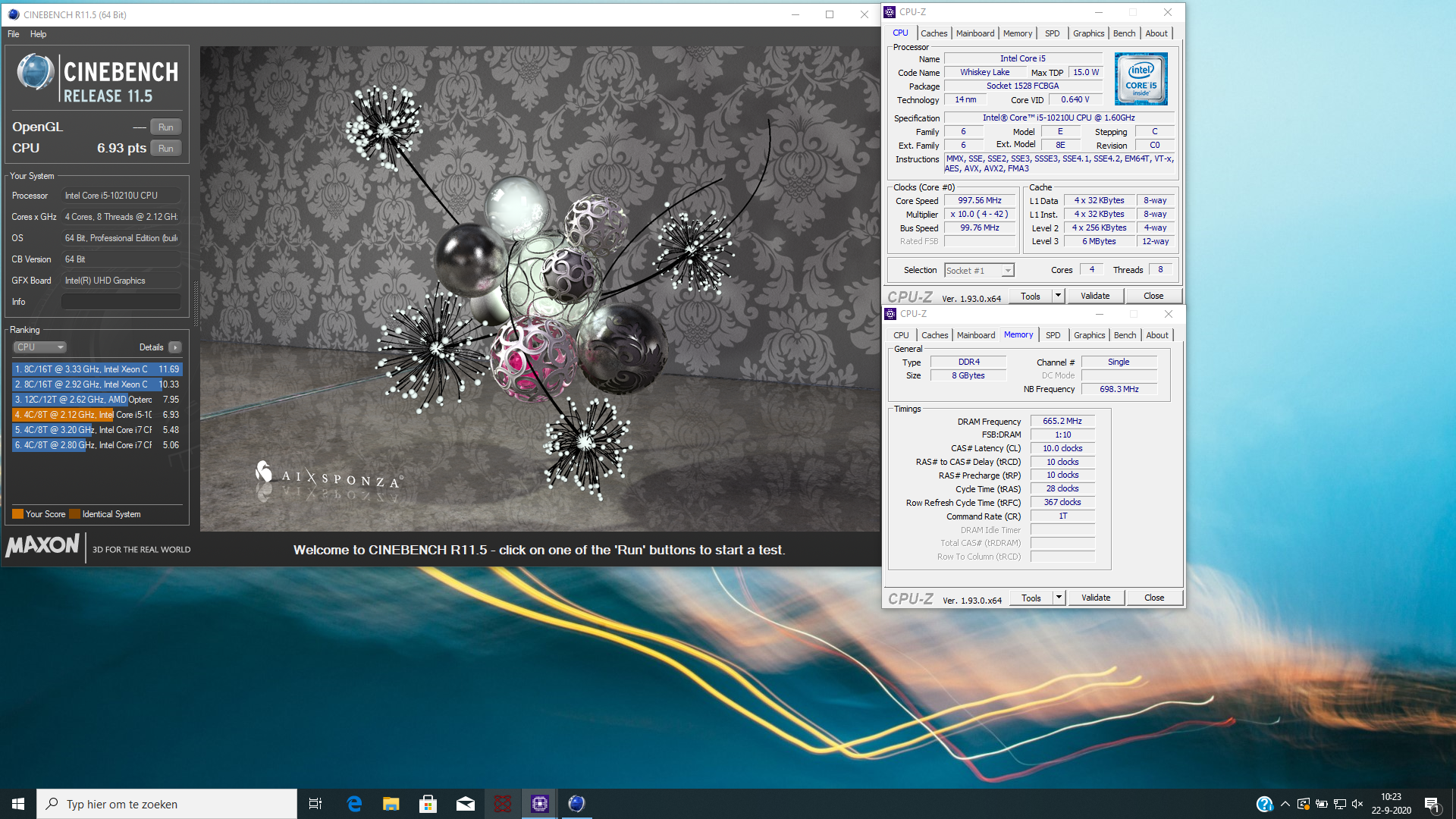
Task: Open the Windows Start menu
Action: tap(18, 804)
